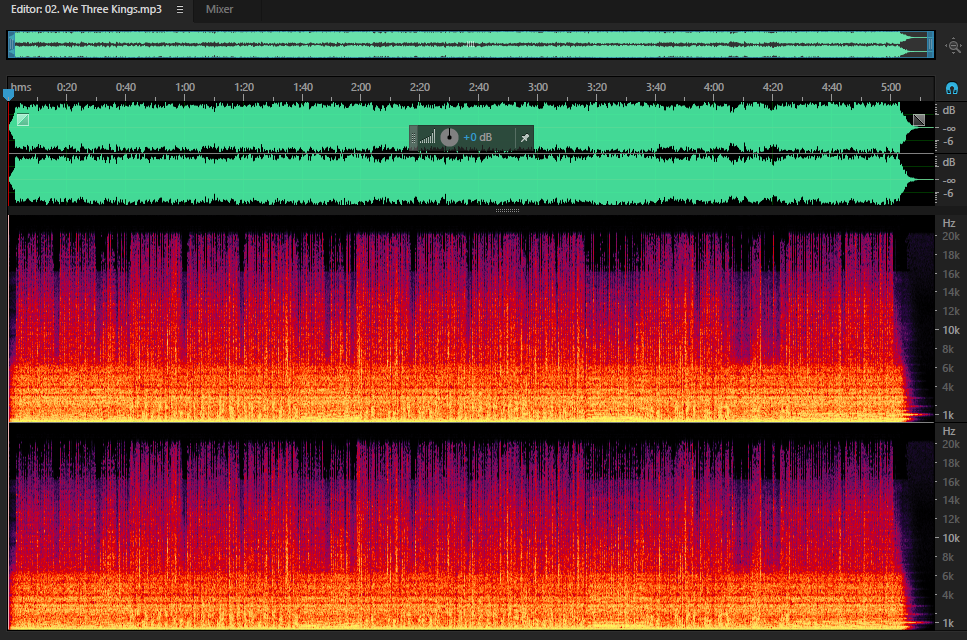Click the 1:00 mark on the ruler
Viewport: 967px width, 640px height.
coord(185,87)
